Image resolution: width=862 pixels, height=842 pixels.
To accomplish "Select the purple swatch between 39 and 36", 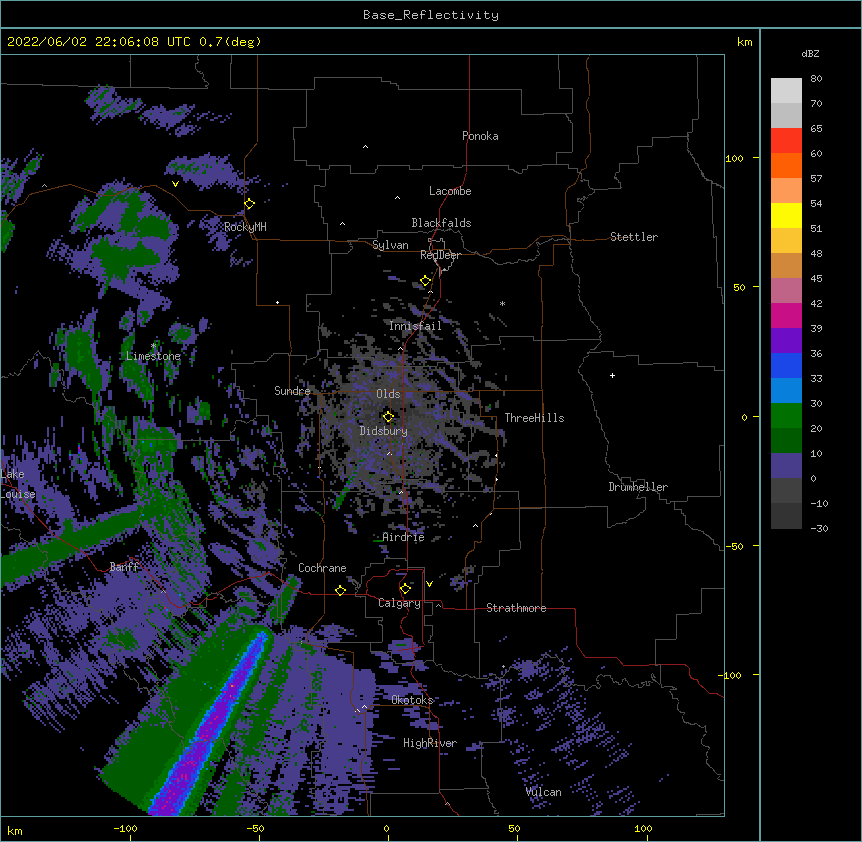I will (x=786, y=341).
